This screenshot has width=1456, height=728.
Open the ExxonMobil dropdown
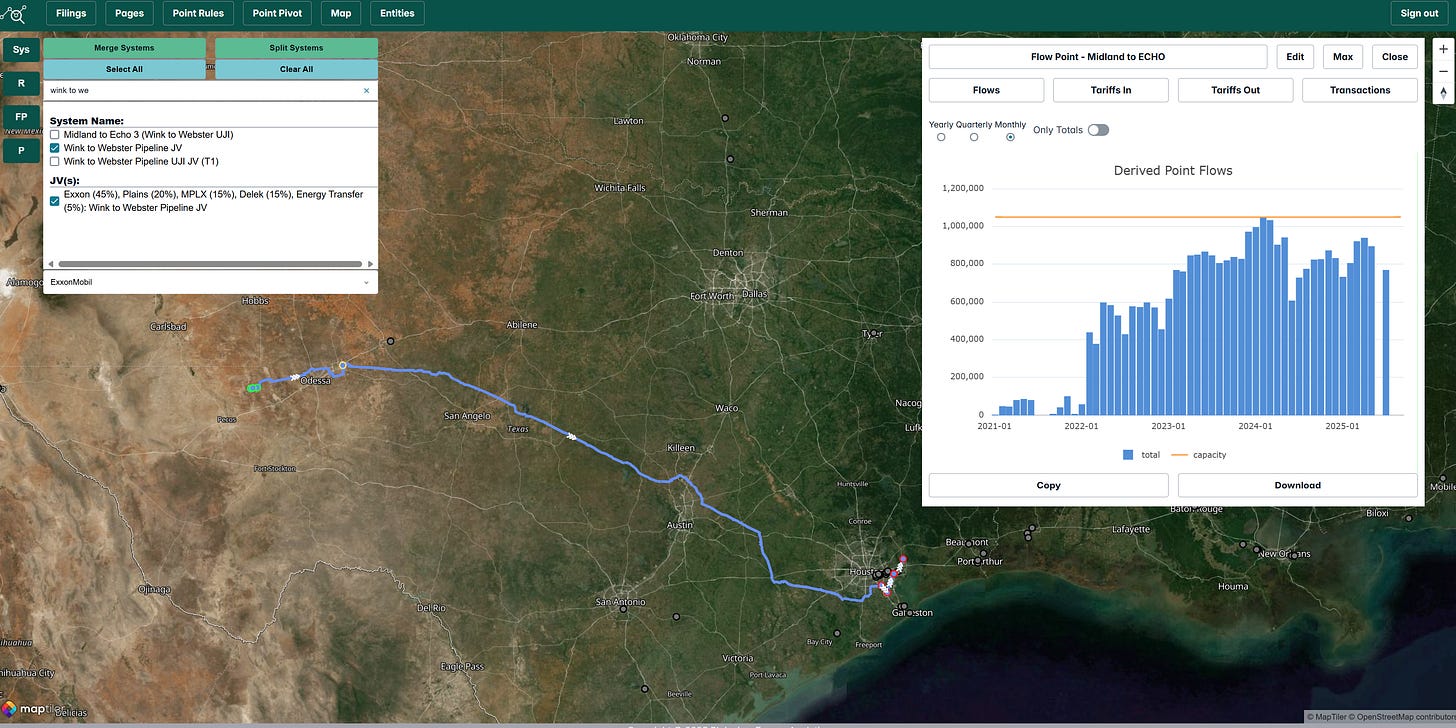pos(210,282)
